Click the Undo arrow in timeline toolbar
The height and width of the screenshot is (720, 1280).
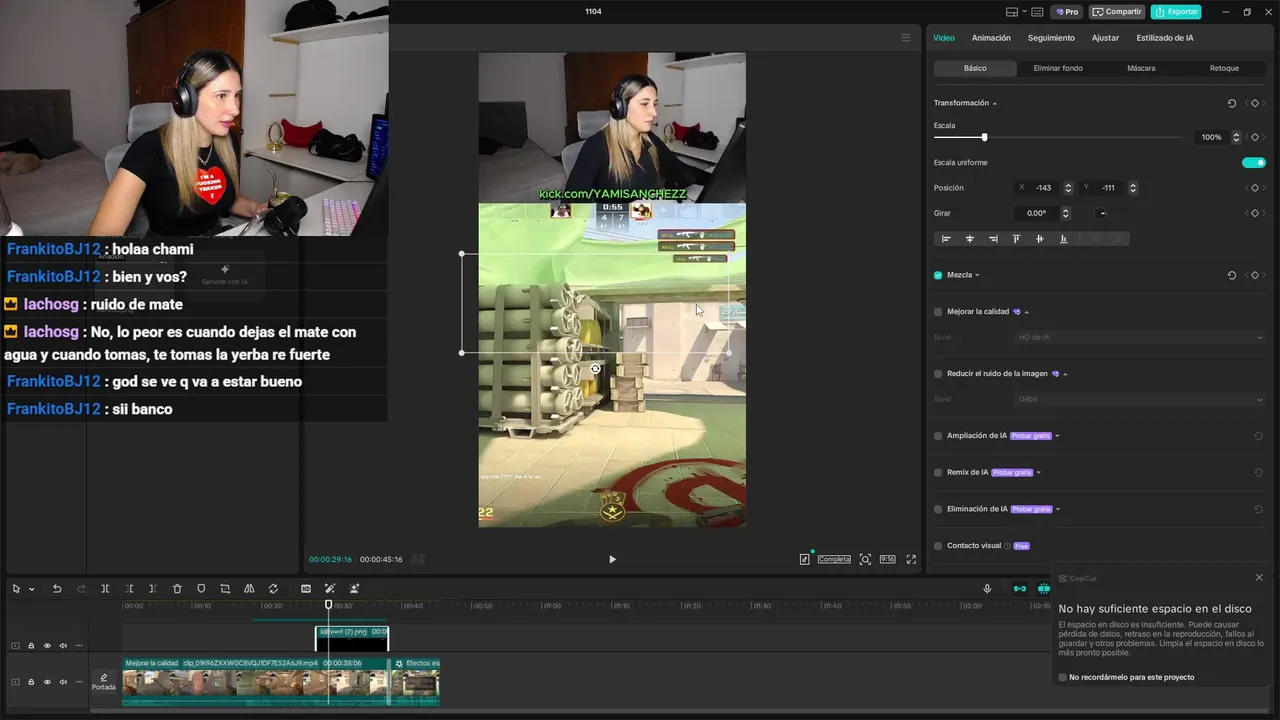coord(57,589)
